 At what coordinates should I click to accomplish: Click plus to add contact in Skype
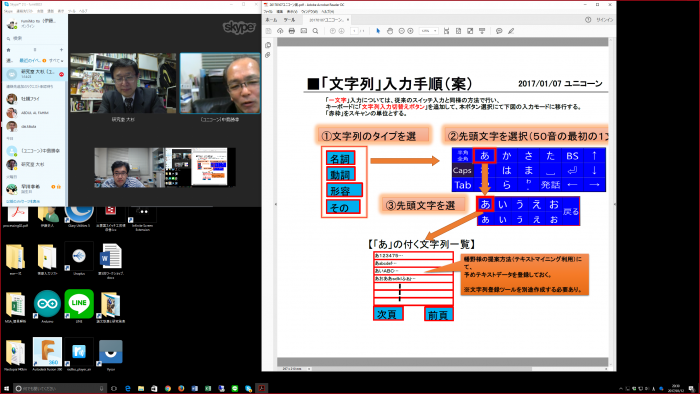tap(61, 50)
